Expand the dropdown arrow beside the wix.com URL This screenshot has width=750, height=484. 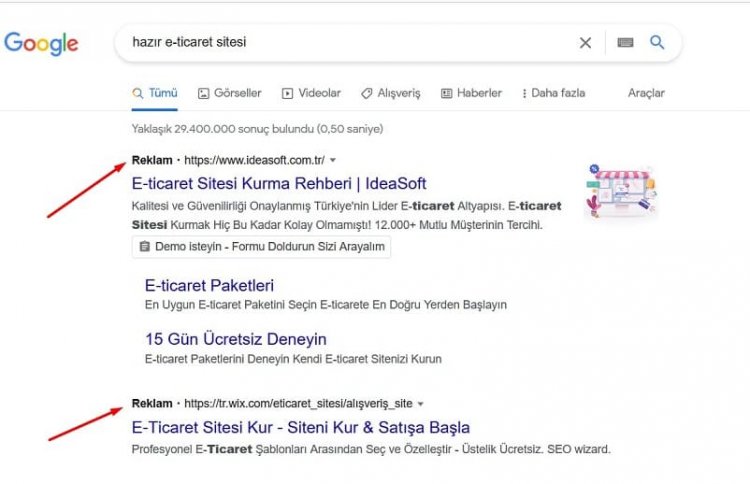(x=420, y=404)
